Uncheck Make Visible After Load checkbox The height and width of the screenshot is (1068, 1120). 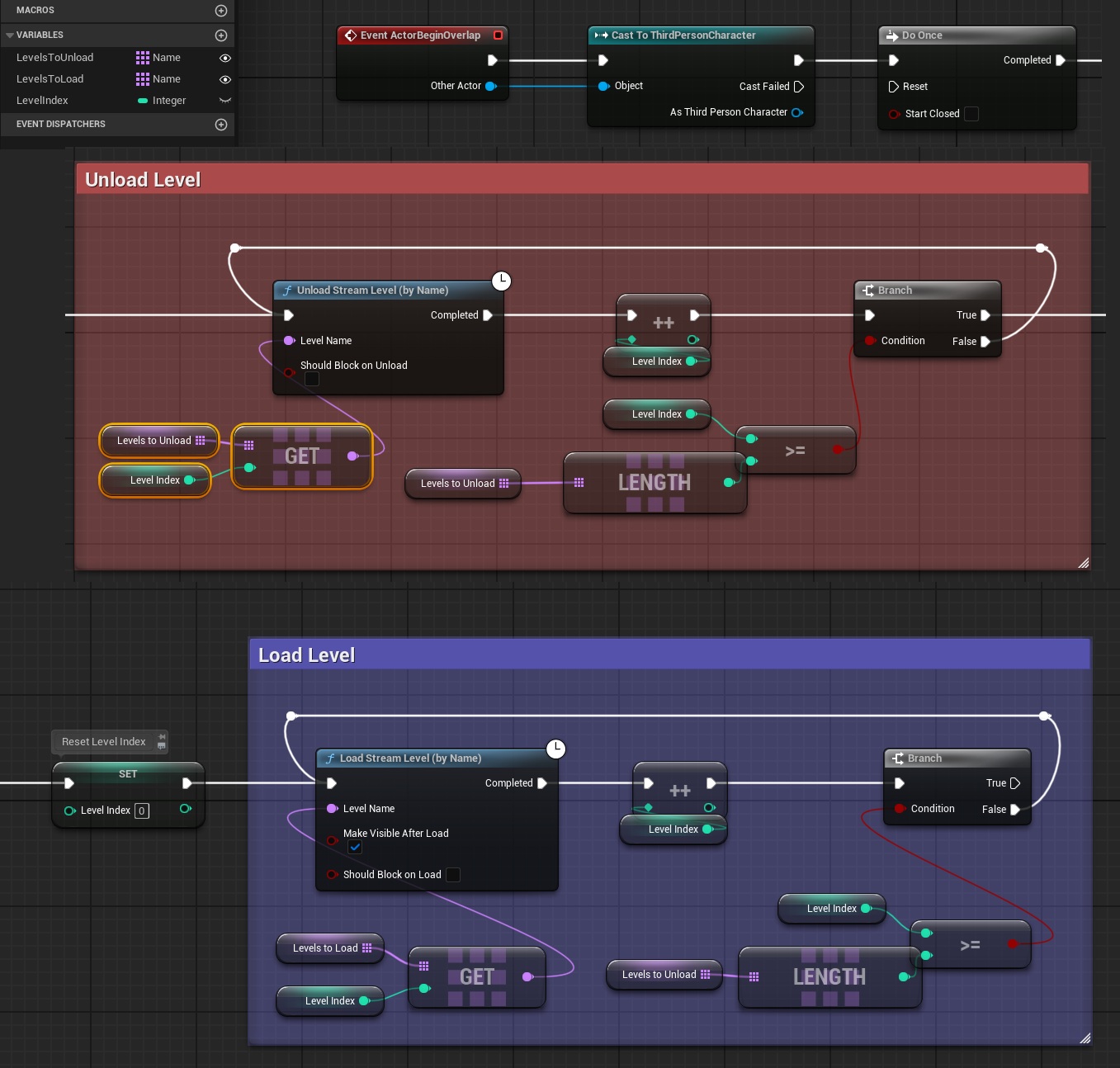355,848
